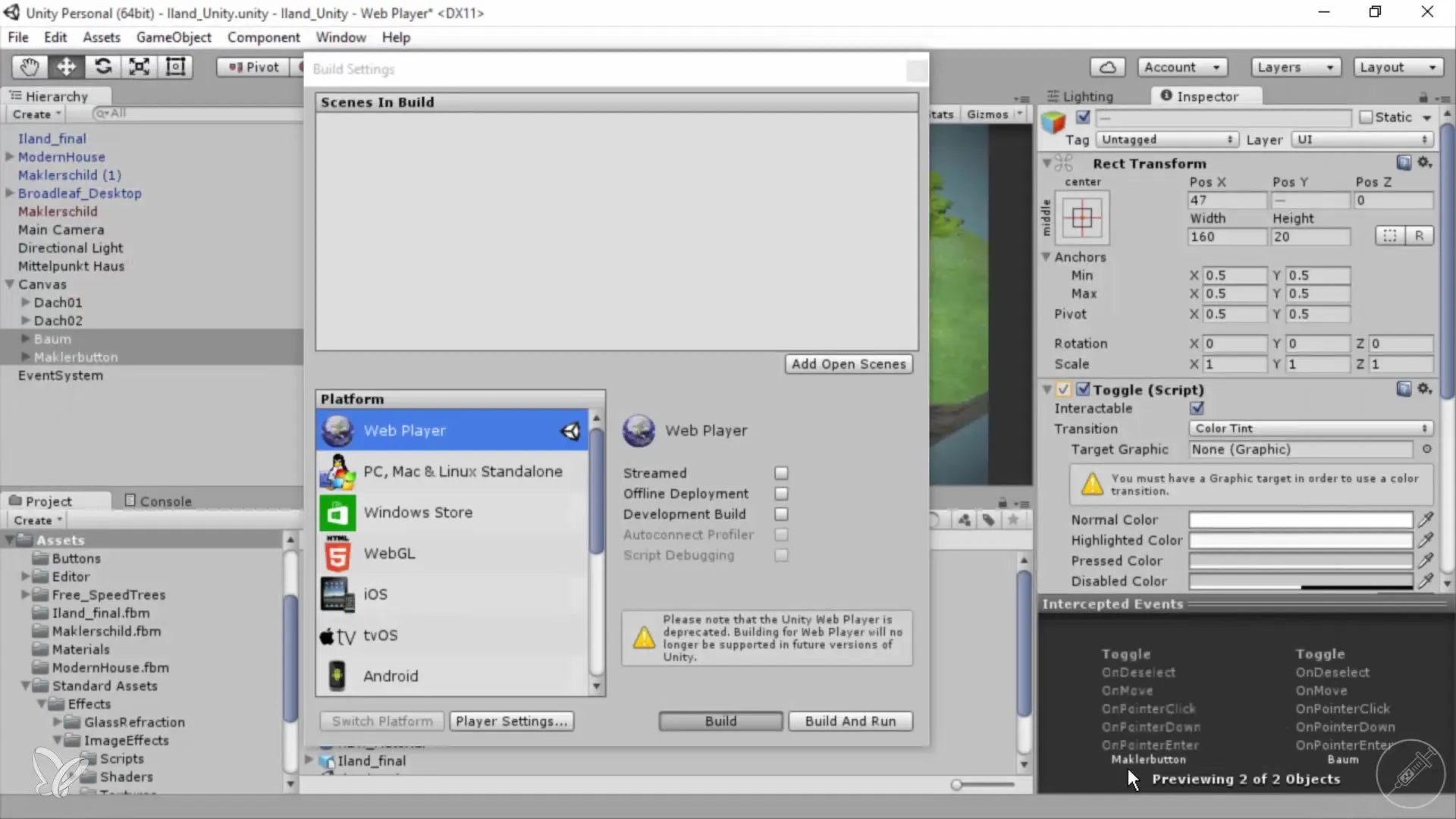This screenshot has width=1456, height=819.
Task: Select the Rect tool in the toolbar
Action: coord(175,67)
